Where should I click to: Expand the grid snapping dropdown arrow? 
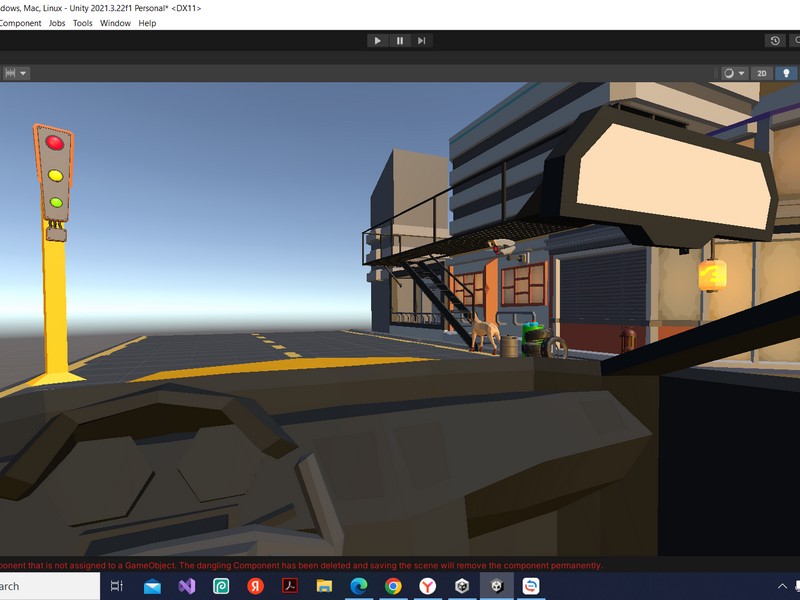pos(24,73)
